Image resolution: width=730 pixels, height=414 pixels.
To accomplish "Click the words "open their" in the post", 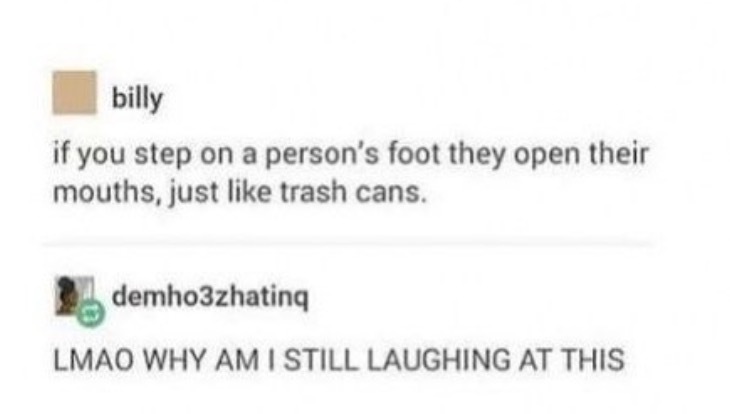I will 581,154.
